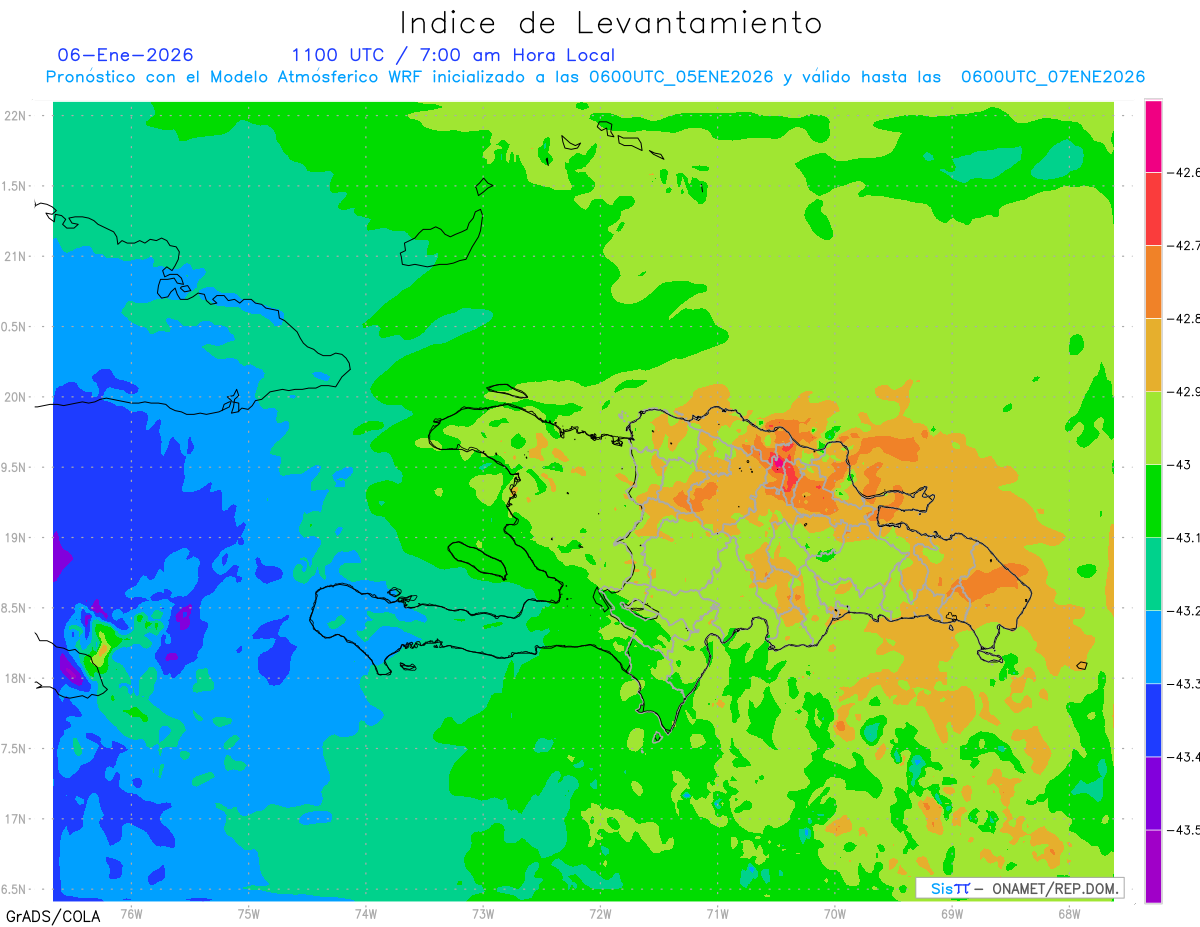Click the violet swatch below -43.5
Image resolution: width=1200 pixels, height=927 pixels.
(1153, 866)
